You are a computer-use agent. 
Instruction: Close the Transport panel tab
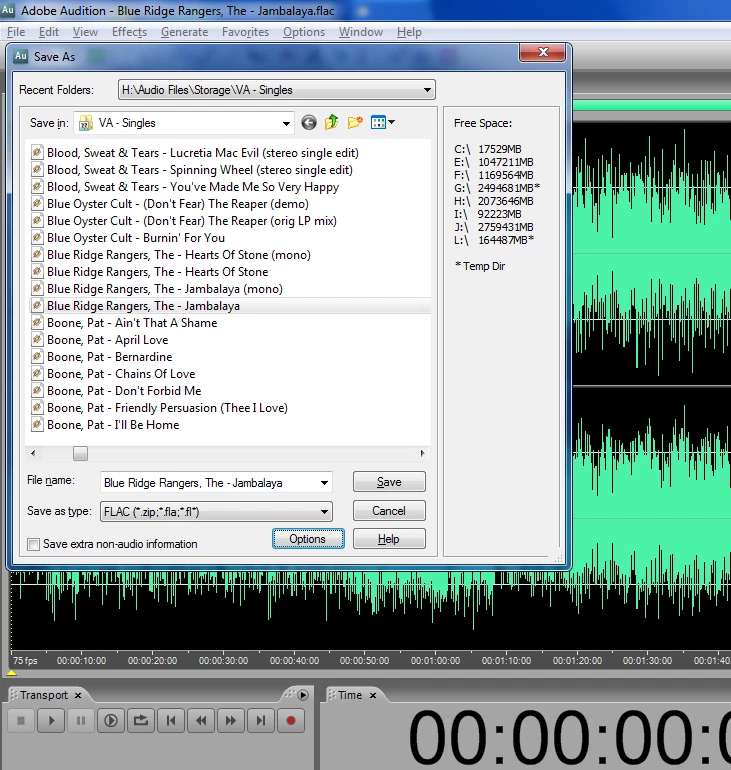78,695
